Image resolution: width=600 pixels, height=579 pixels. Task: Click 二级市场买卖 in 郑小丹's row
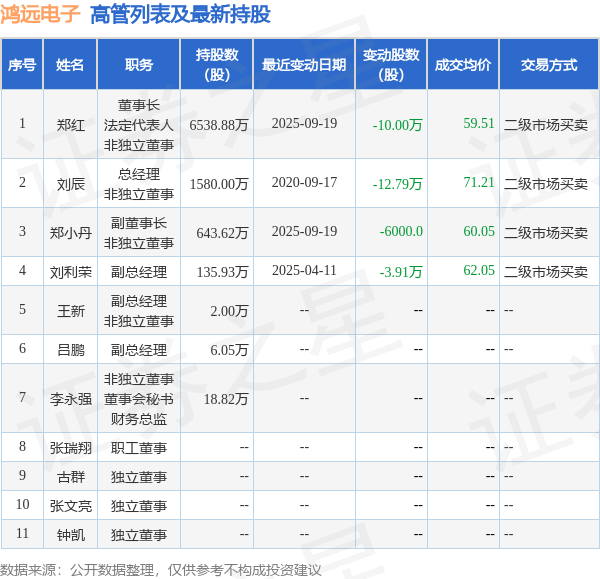546,233
